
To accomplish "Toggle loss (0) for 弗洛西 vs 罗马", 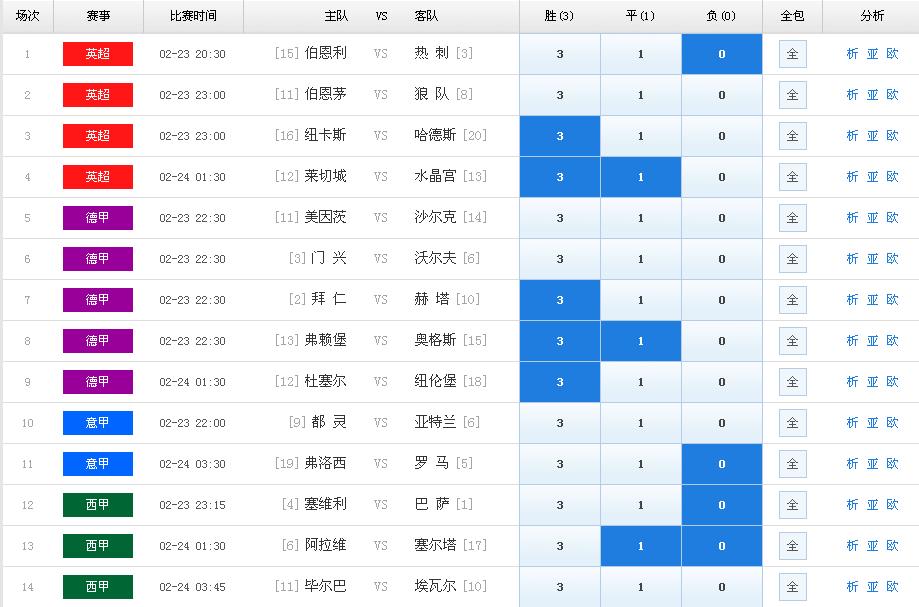I will (x=721, y=464).
